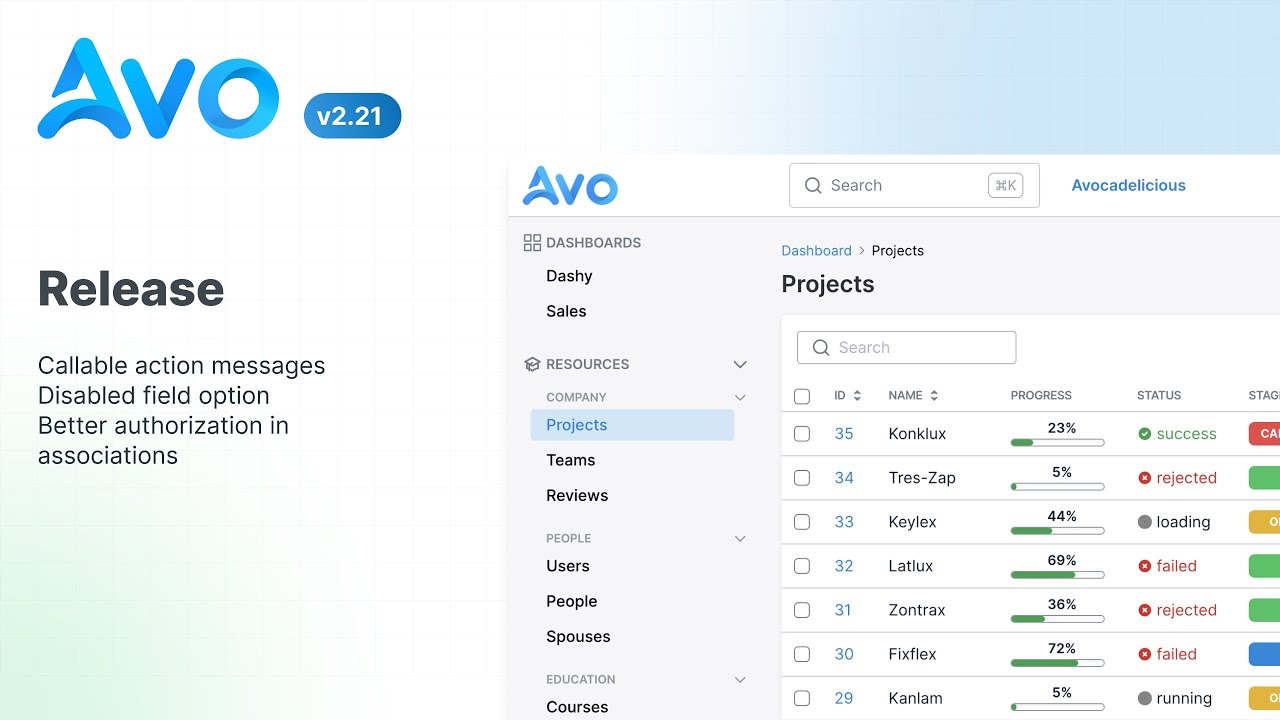Click the Projects table Search field
This screenshot has height=720, width=1280.
click(906, 348)
